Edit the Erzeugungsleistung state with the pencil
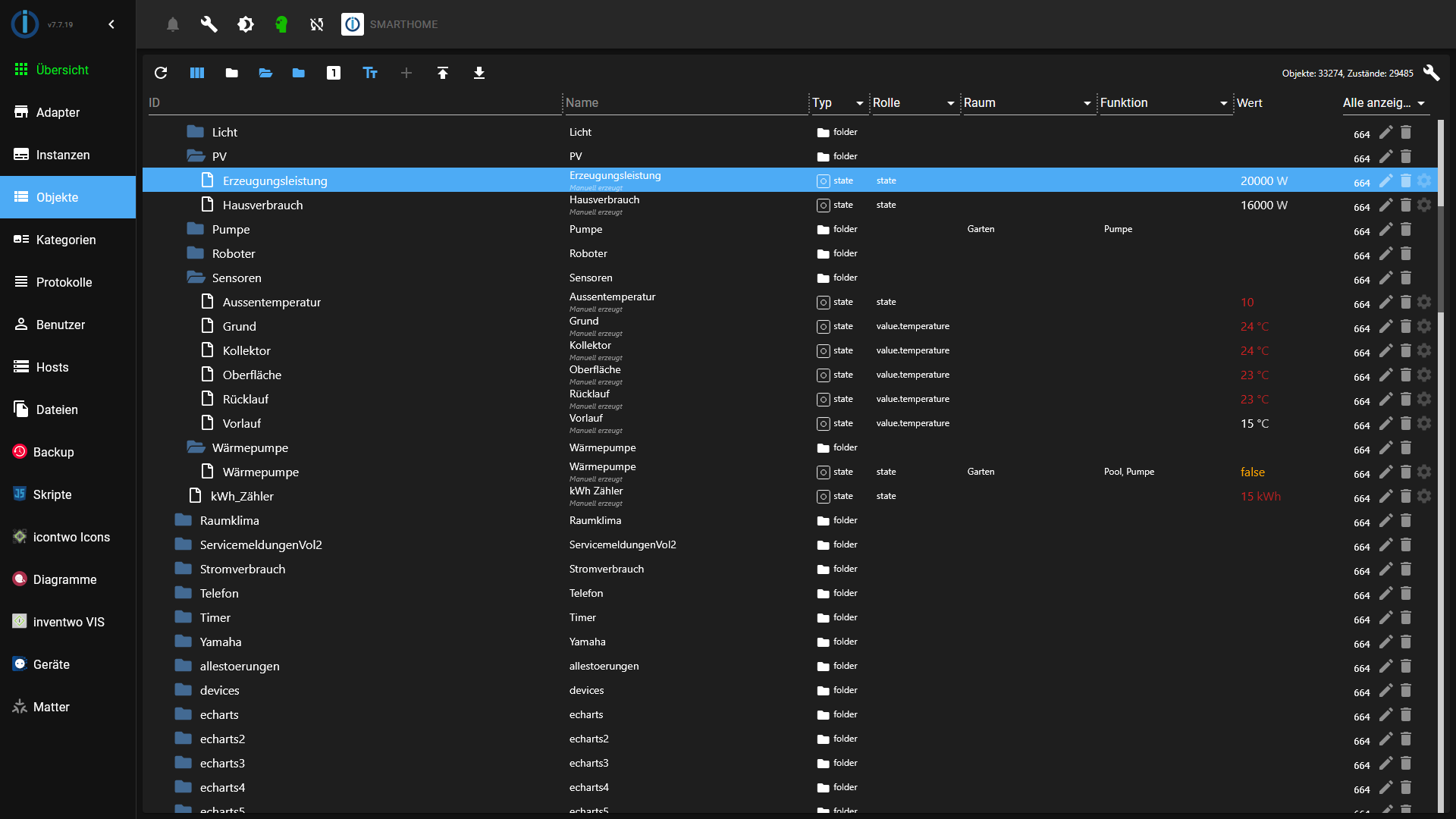The height and width of the screenshot is (819, 1456). point(1386,180)
